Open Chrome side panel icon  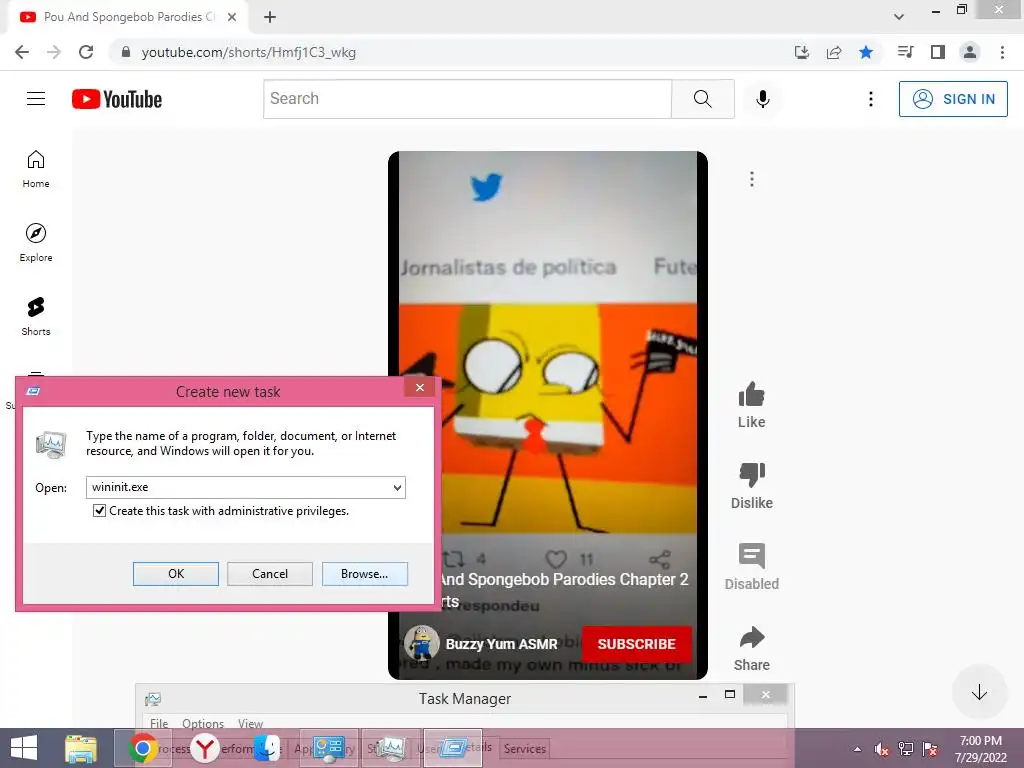point(938,52)
